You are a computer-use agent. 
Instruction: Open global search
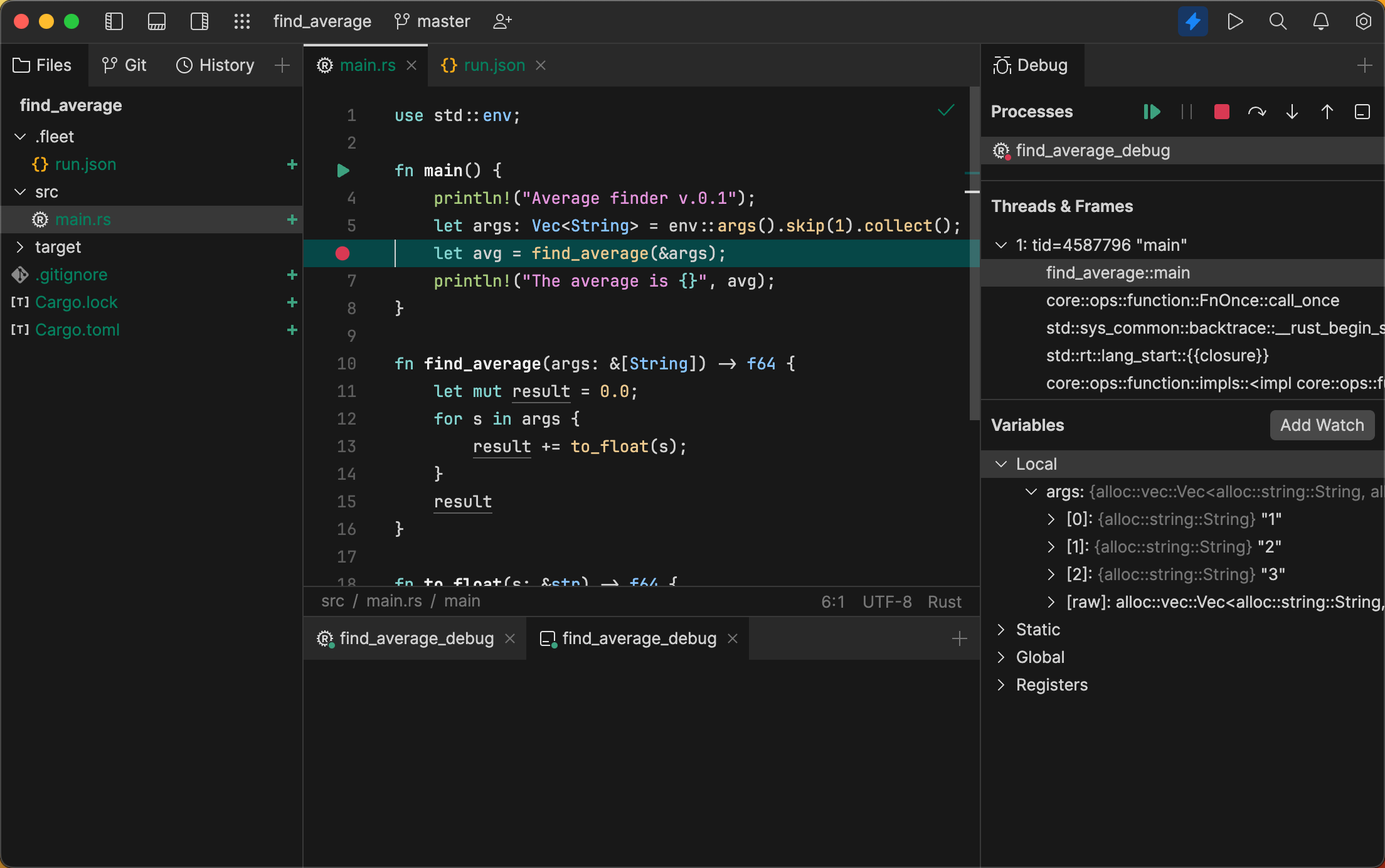[x=1277, y=21]
